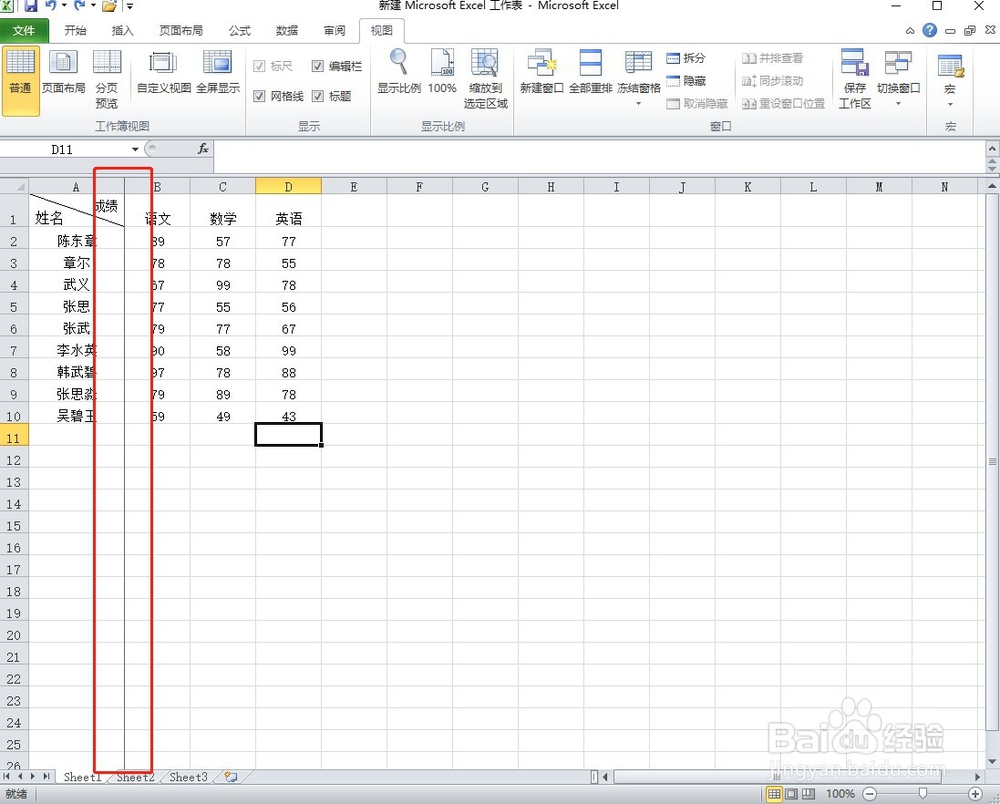
Task: Click the horizontal scrollbar track
Action: (x=790, y=777)
